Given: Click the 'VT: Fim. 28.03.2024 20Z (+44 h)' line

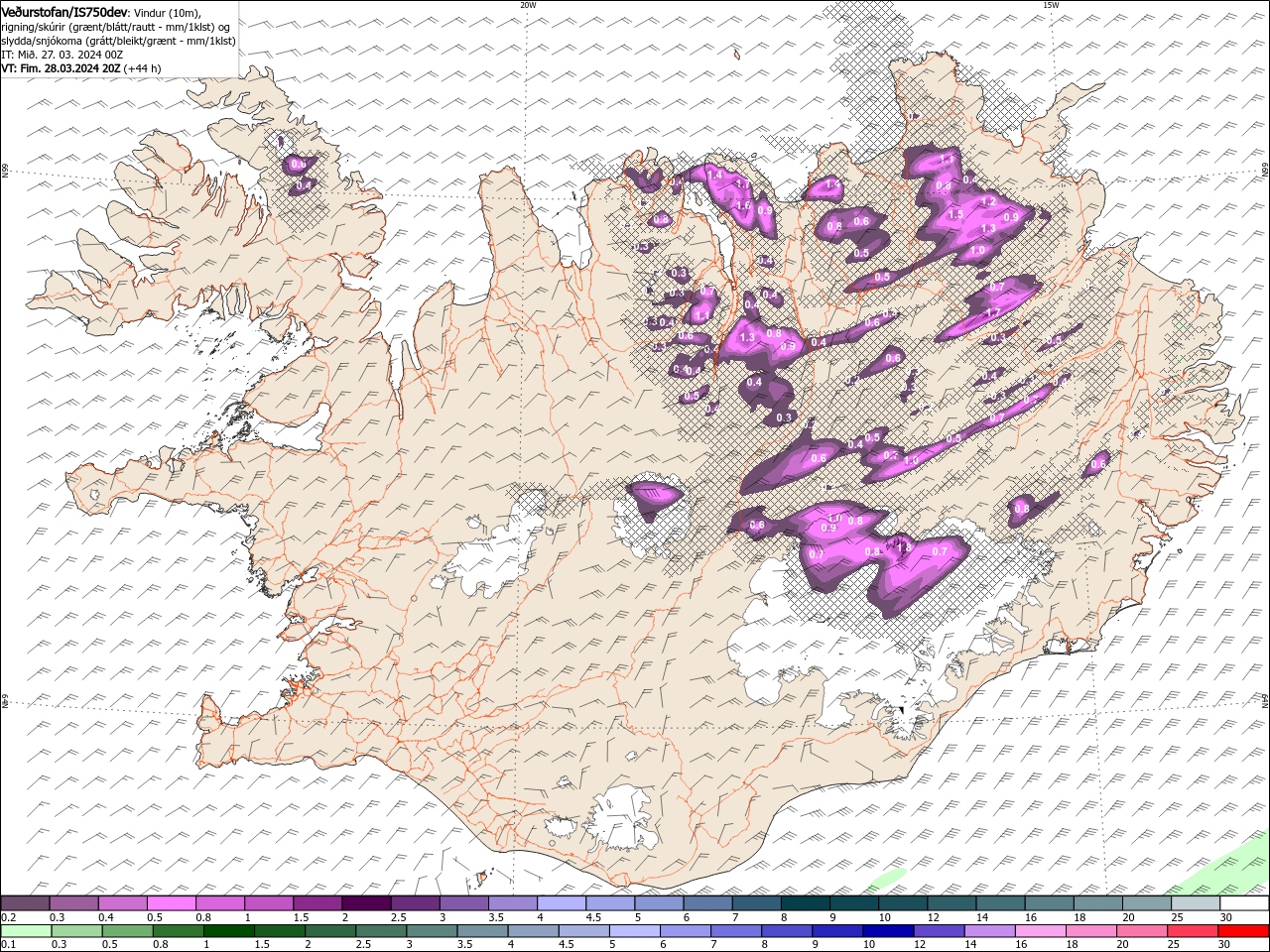Looking at the screenshot, I should [81, 68].
